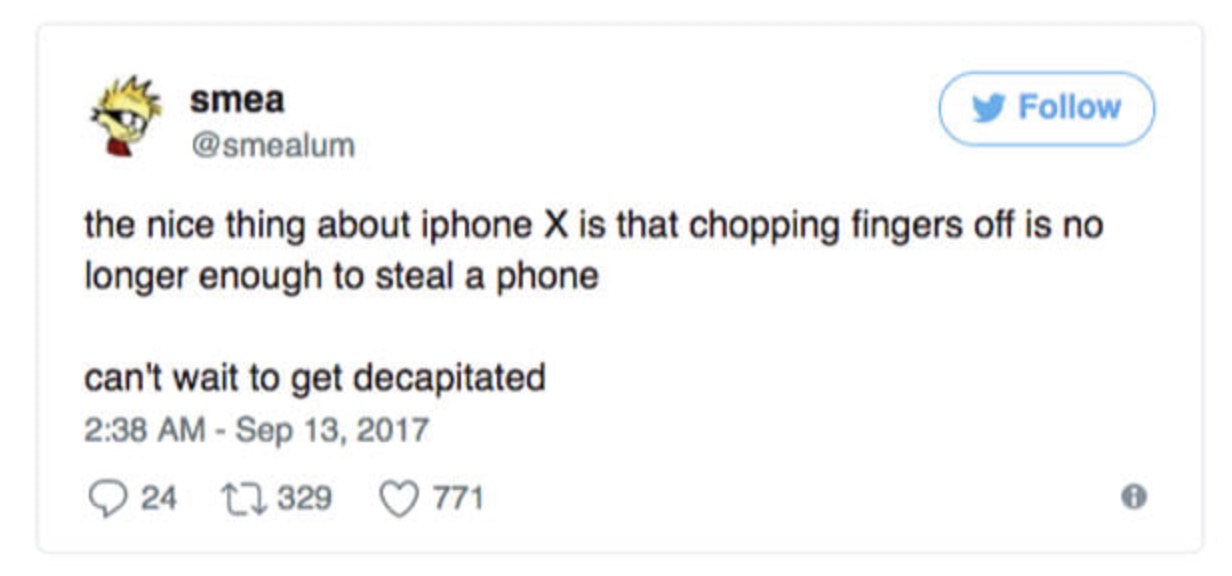Viewport: 1232px width, 576px height.
Task: View the 771 likes count
Action: pos(456,497)
